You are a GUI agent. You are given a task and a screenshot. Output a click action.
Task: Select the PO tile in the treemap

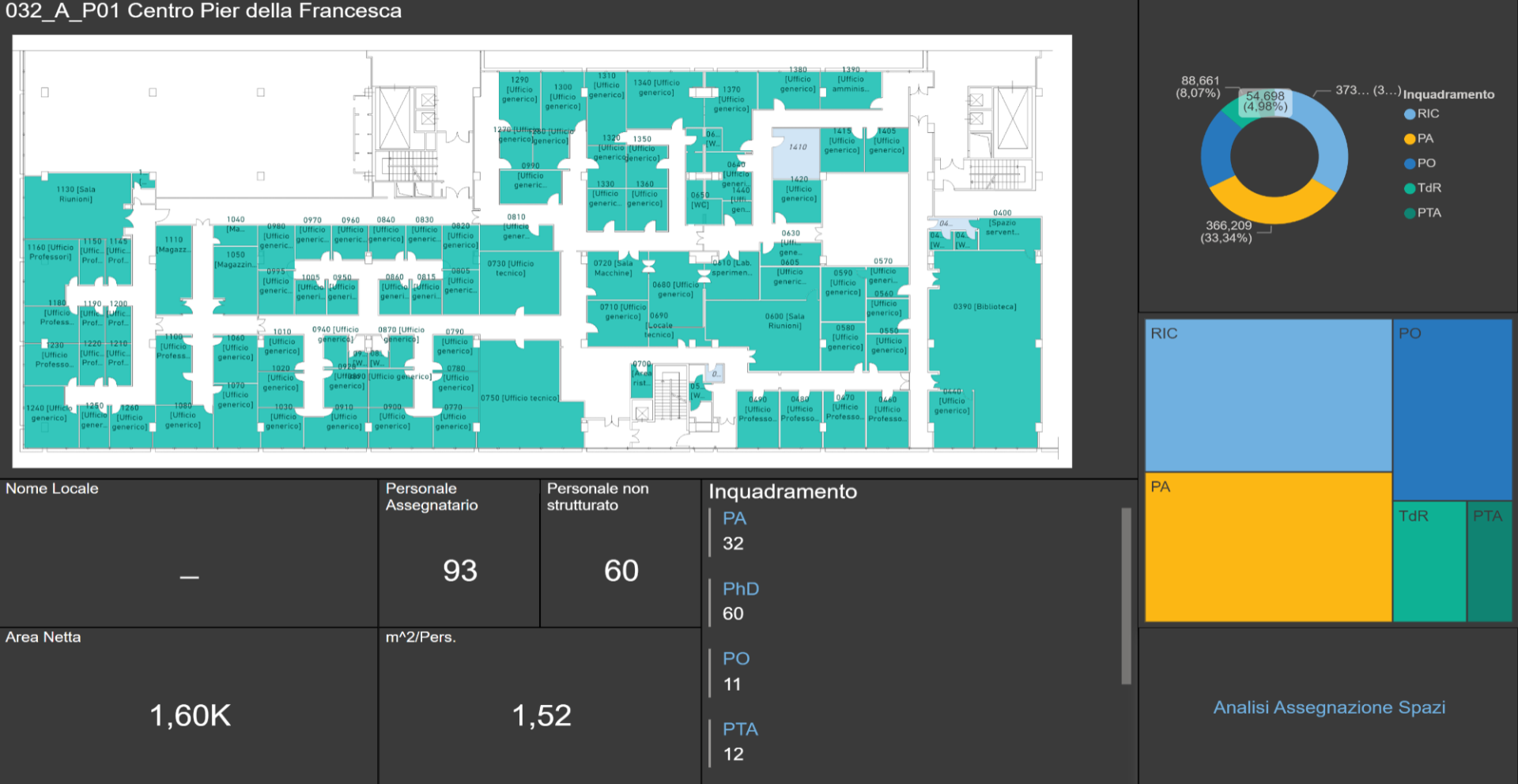[x=1452, y=409]
